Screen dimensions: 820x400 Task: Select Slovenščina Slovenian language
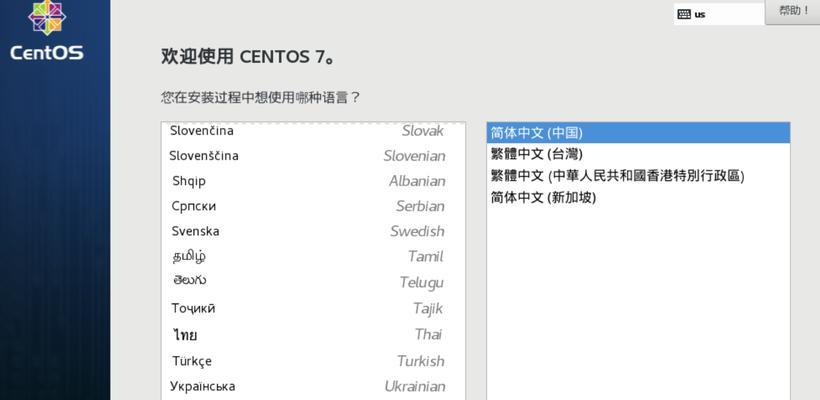[x=313, y=156]
